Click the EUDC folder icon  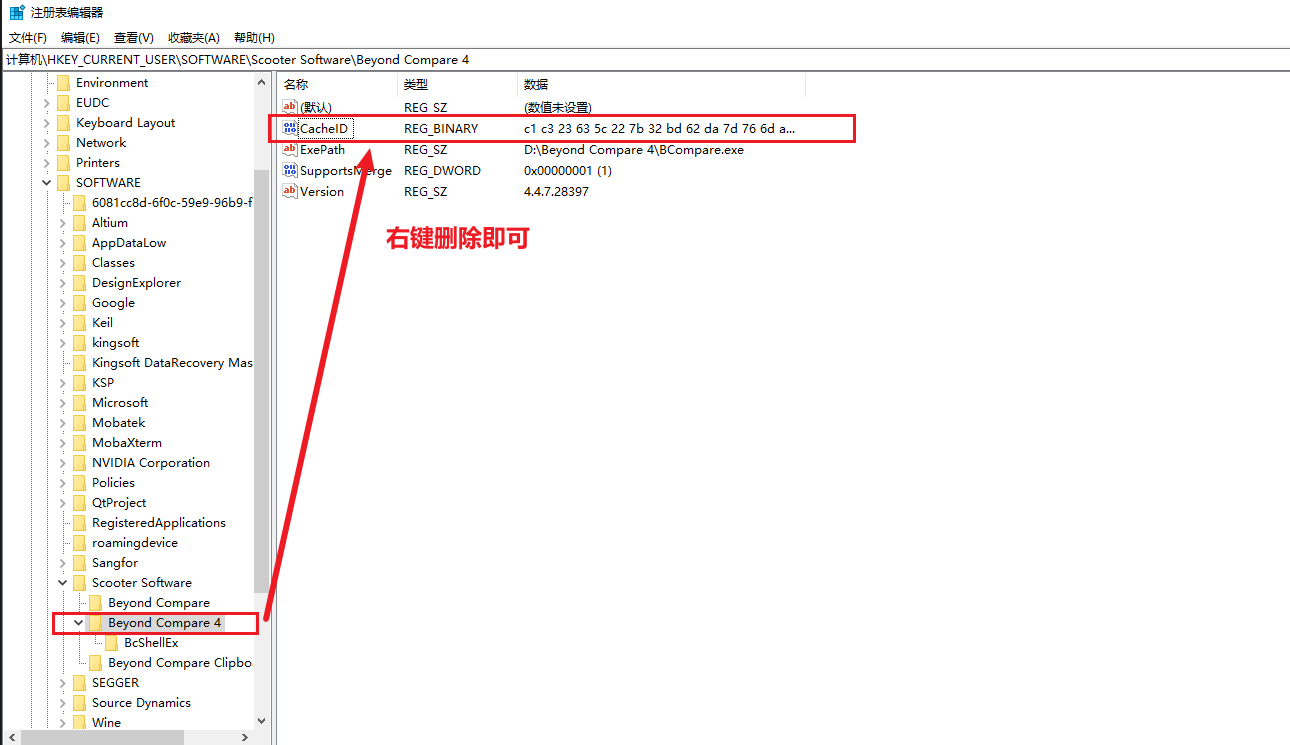(64, 103)
